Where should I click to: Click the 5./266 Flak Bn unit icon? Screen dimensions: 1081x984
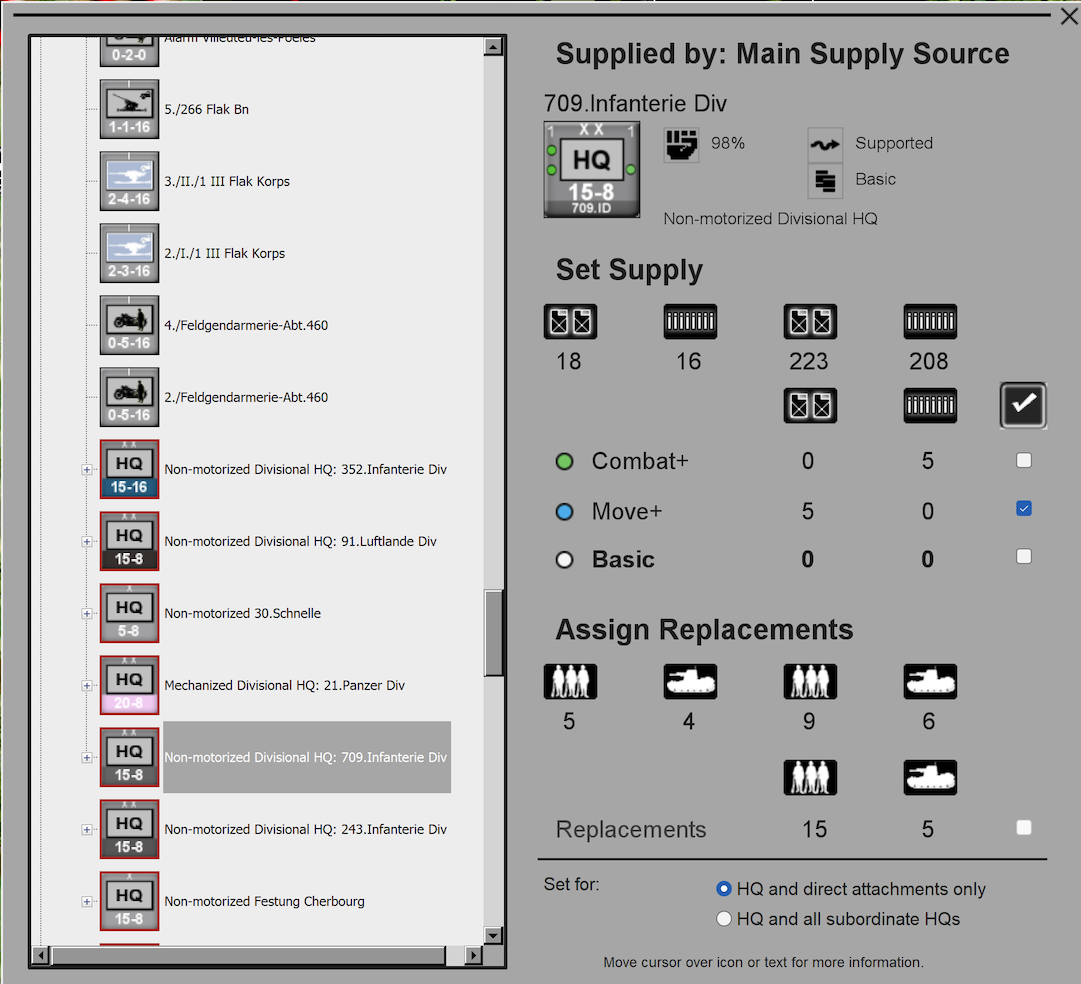tap(129, 109)
